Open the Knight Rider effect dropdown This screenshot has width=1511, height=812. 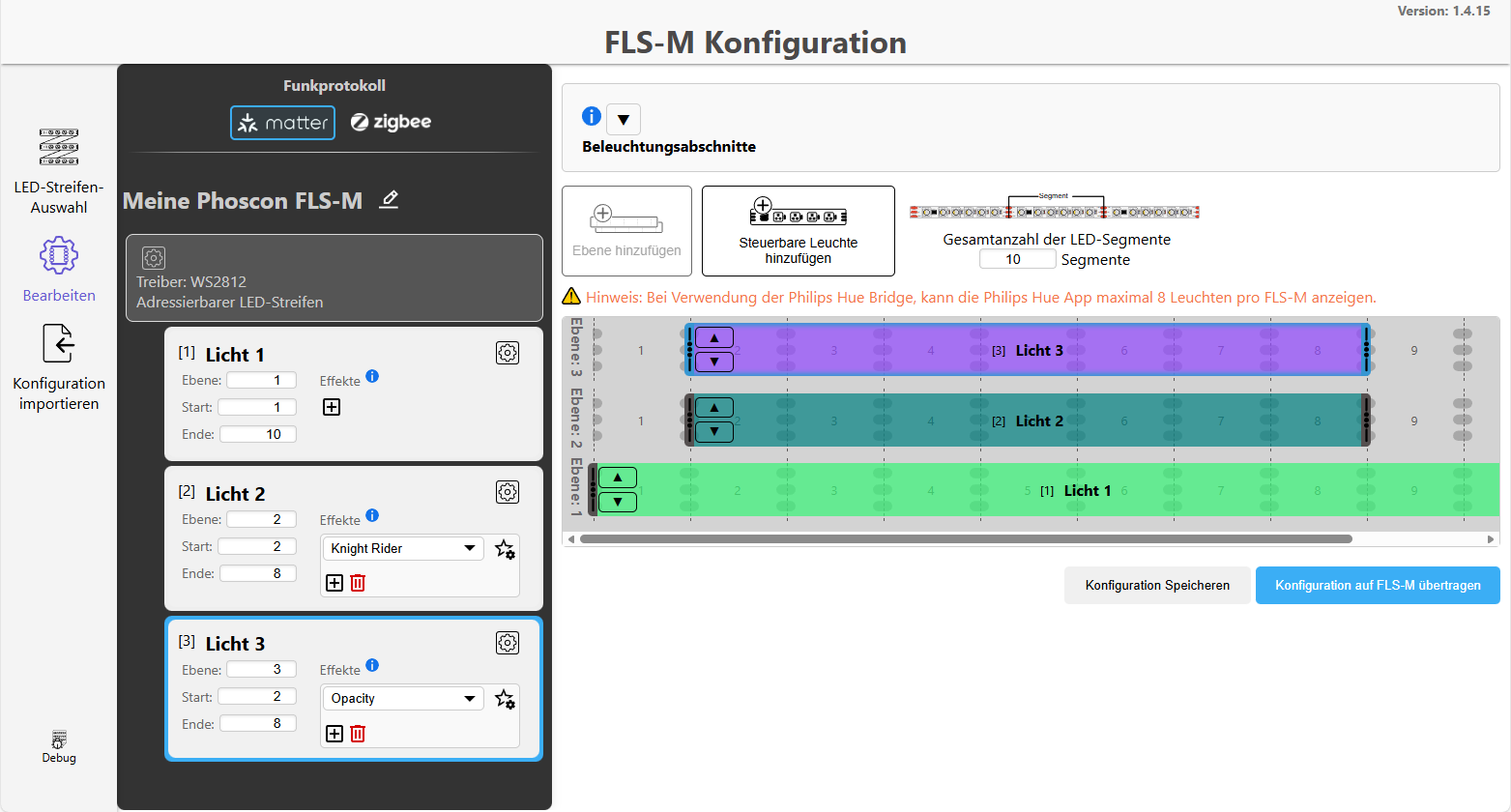pos(402,548)
